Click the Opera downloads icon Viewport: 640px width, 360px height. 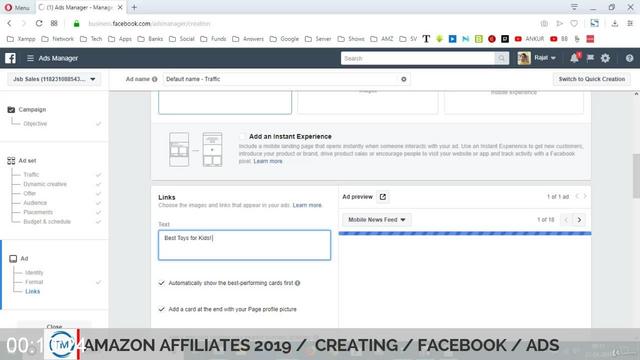click(614, 23)
